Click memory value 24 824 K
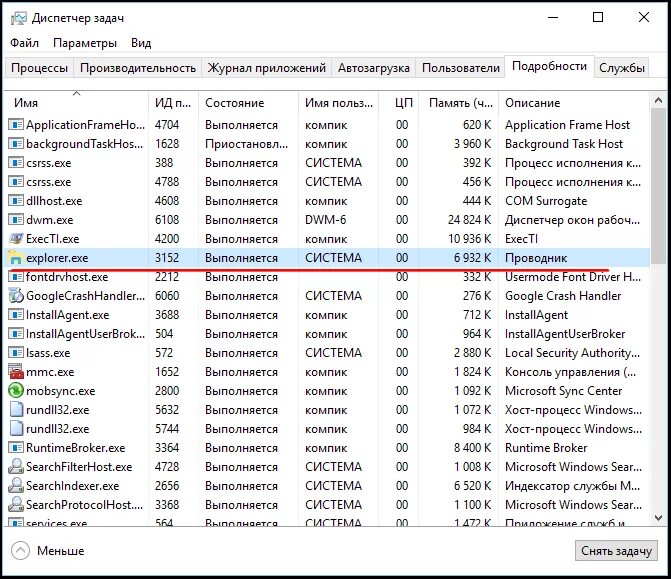The width and height of the screenshot is (671, 579). (x=469, y=220)
